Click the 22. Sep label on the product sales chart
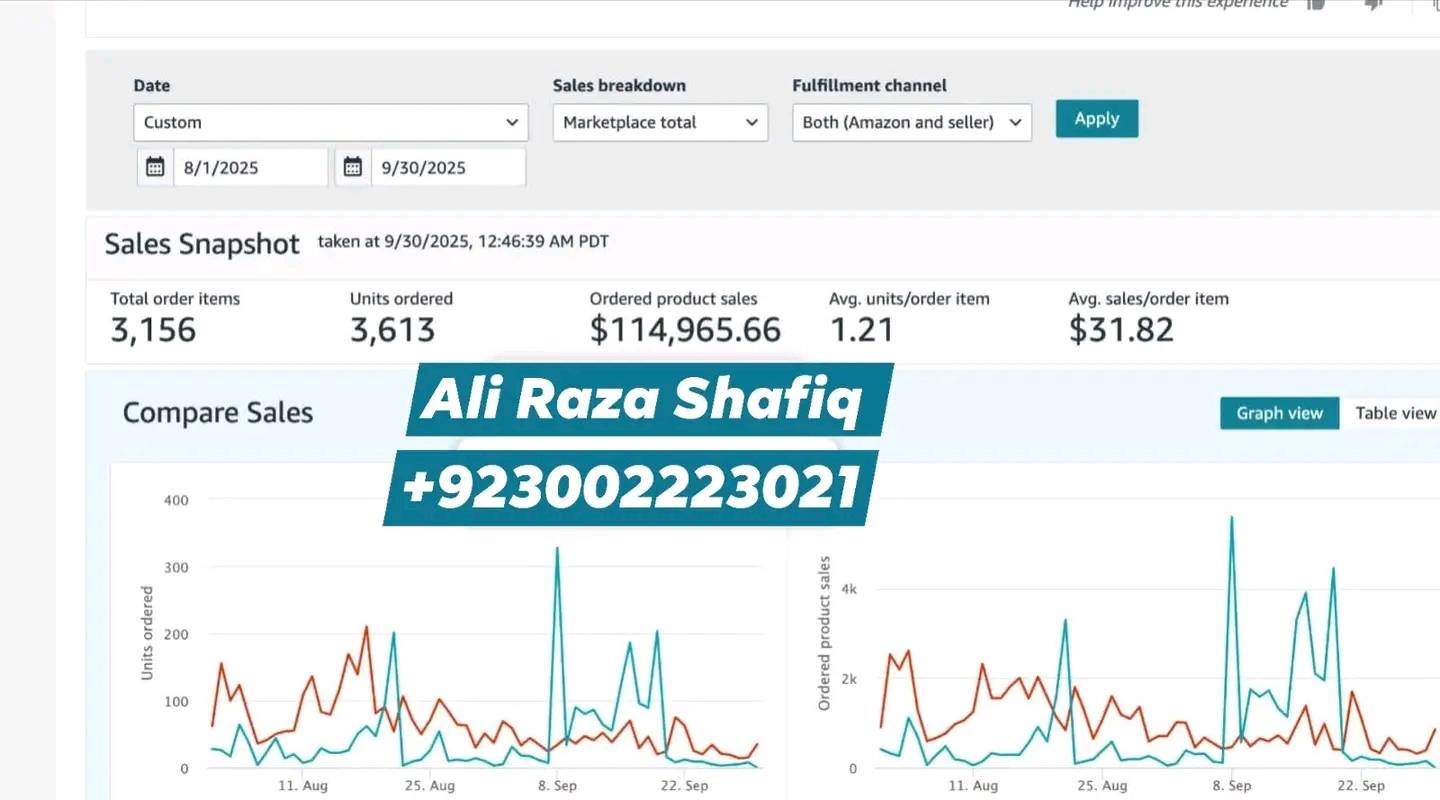1440x800 pixels. [1359, 786]
